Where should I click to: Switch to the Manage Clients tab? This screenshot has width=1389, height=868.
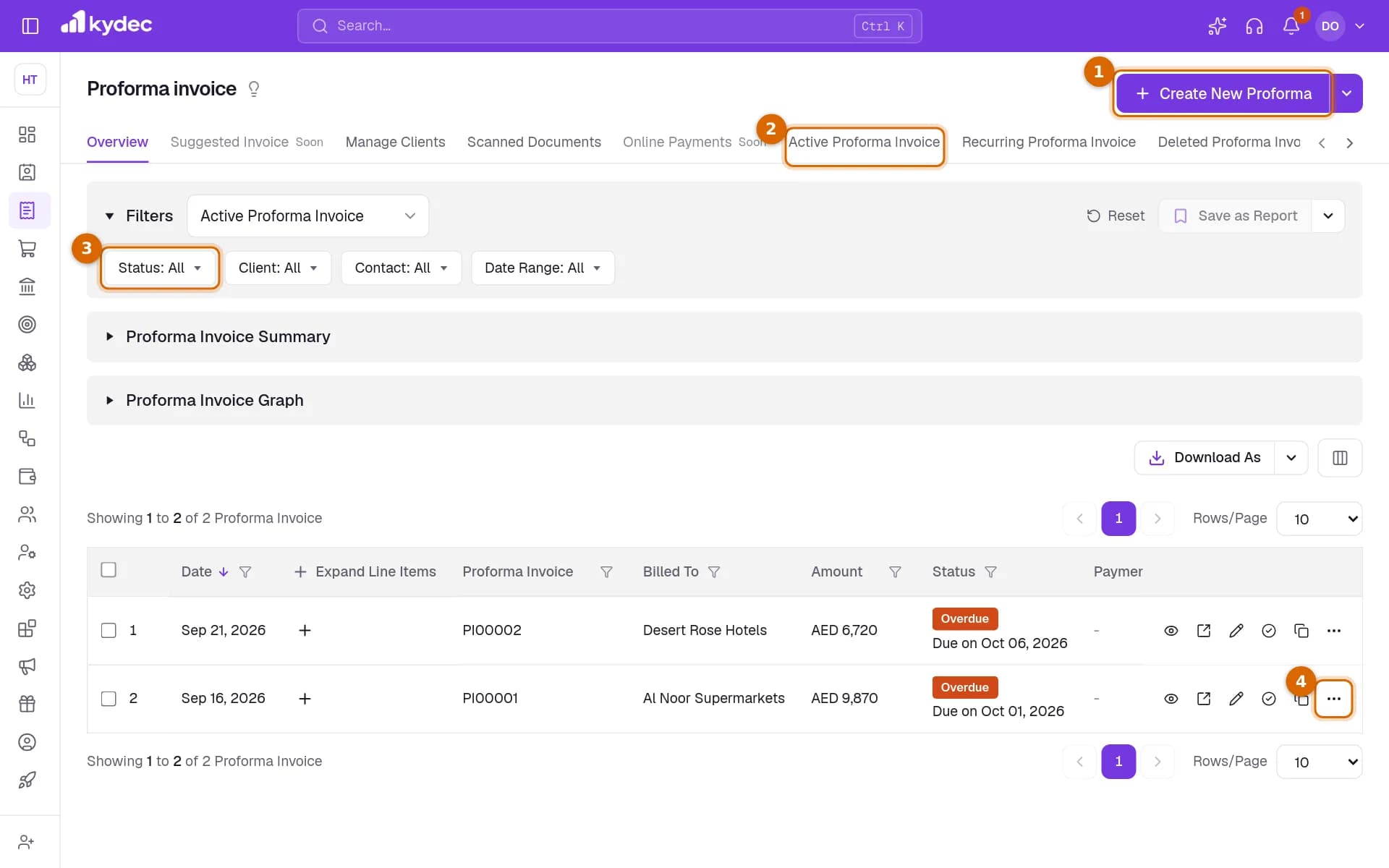395,142
